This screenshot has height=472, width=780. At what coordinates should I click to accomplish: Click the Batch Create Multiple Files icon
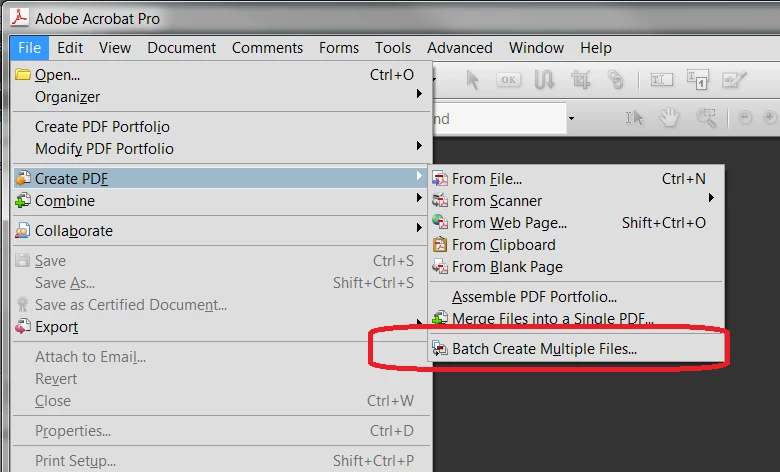pyautogui.click(x=440, y=349)
